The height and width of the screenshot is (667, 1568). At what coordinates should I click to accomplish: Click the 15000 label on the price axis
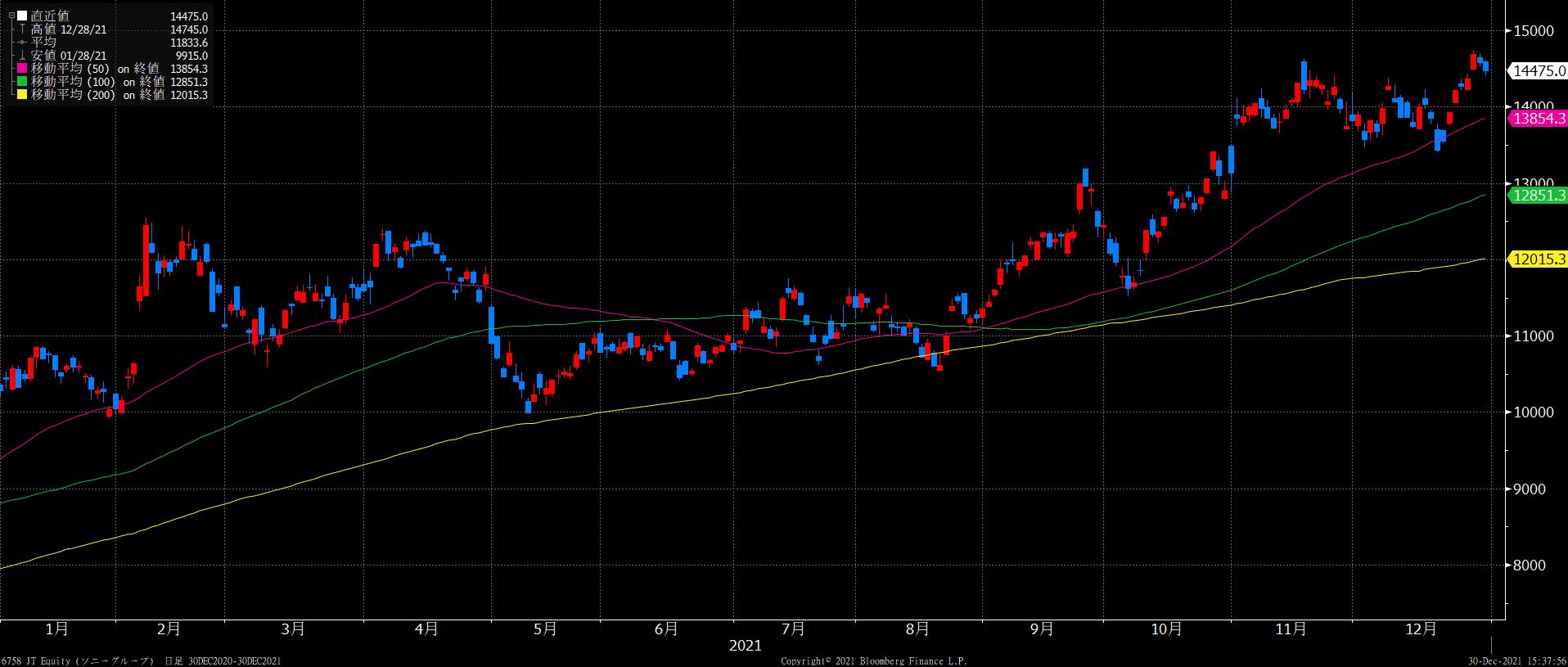click(x=1534, y=31)
